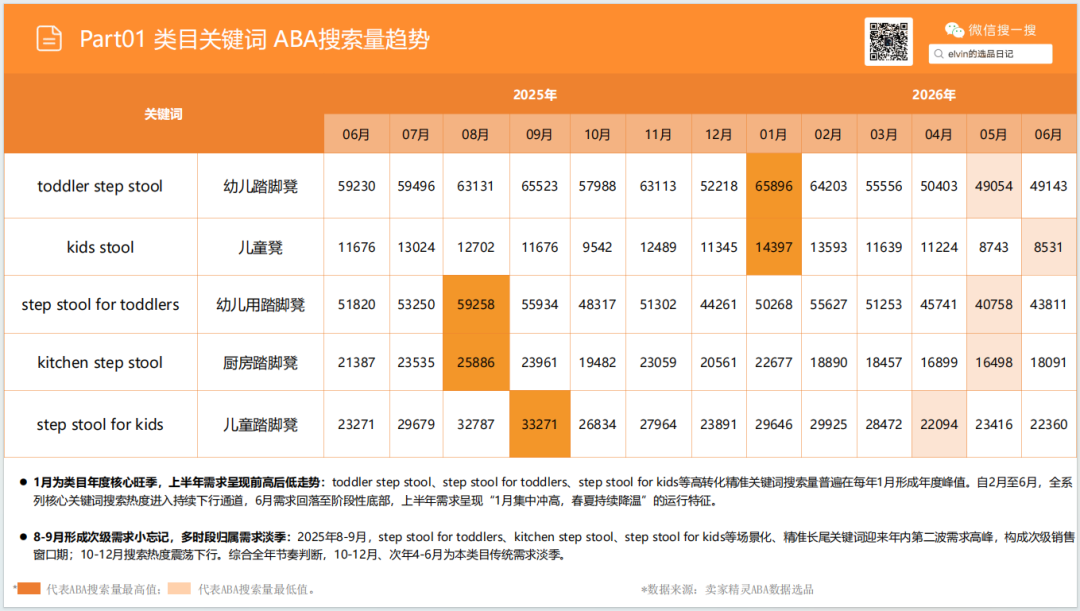
Task: Click the cell showing 48317
Action: point(597,304)
